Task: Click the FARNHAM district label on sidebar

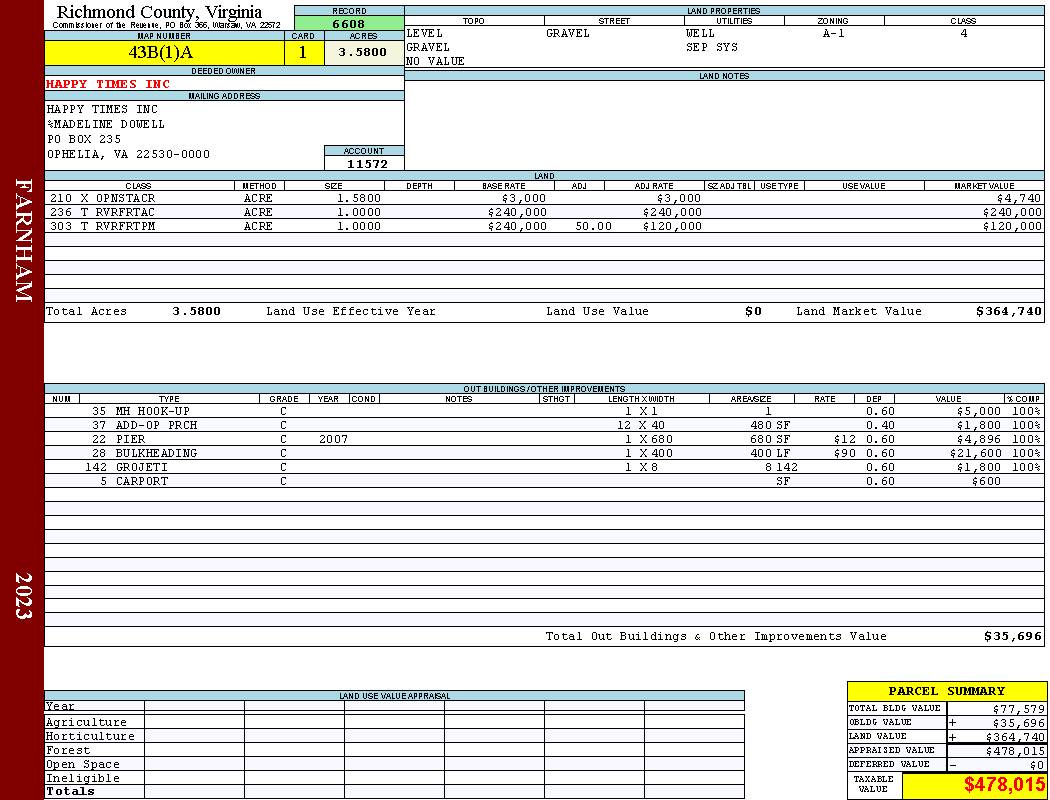Action: (23, 240)
